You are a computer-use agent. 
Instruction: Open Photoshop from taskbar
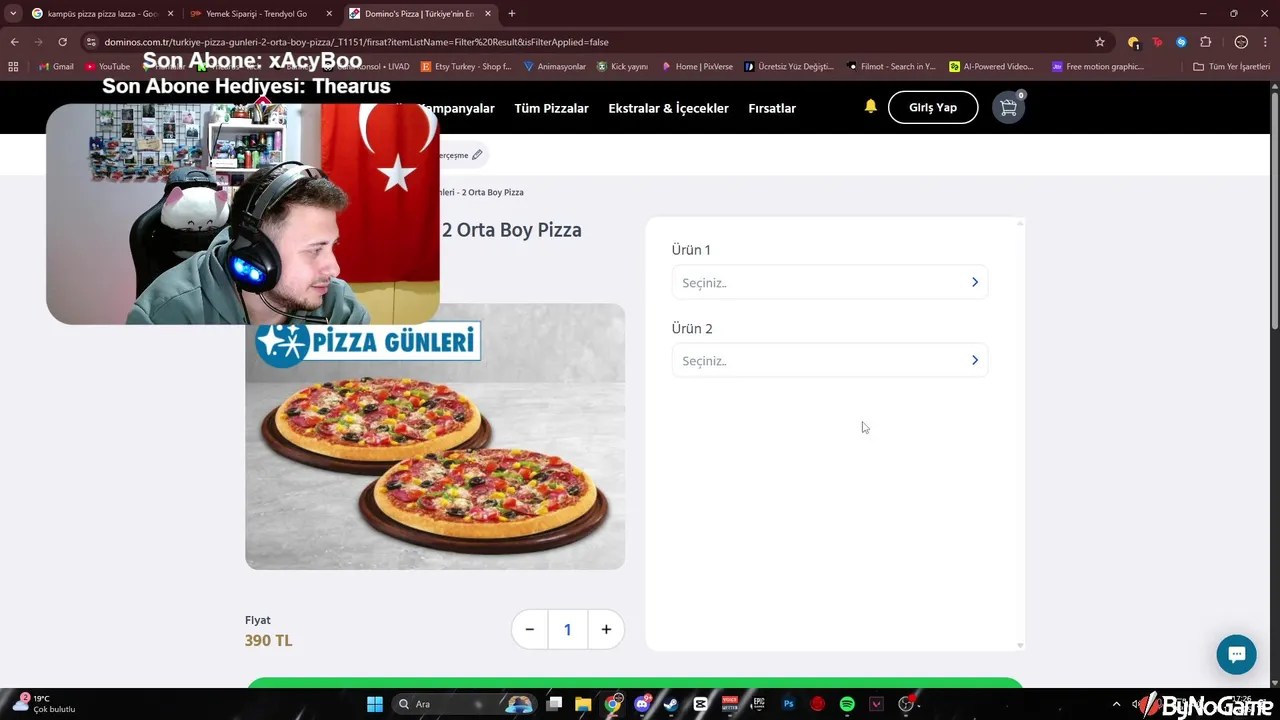click(x=788, y=704)
